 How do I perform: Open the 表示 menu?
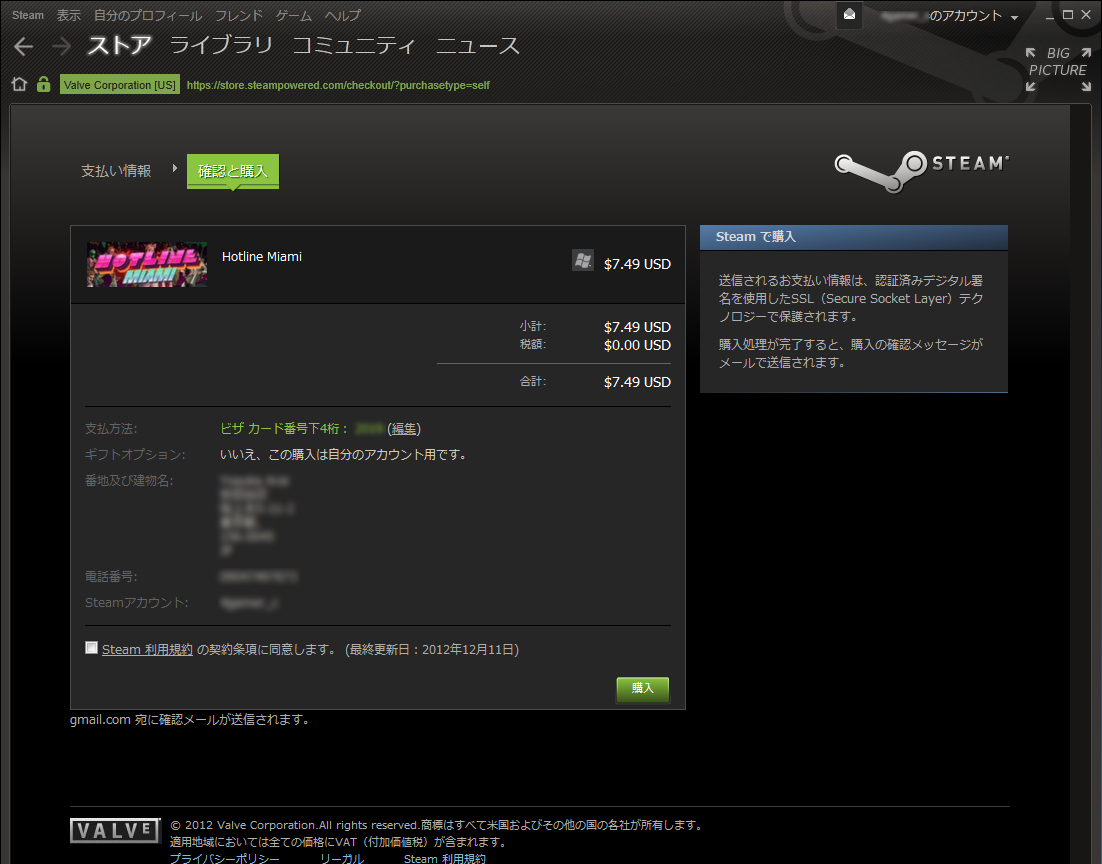click(68, 15)
